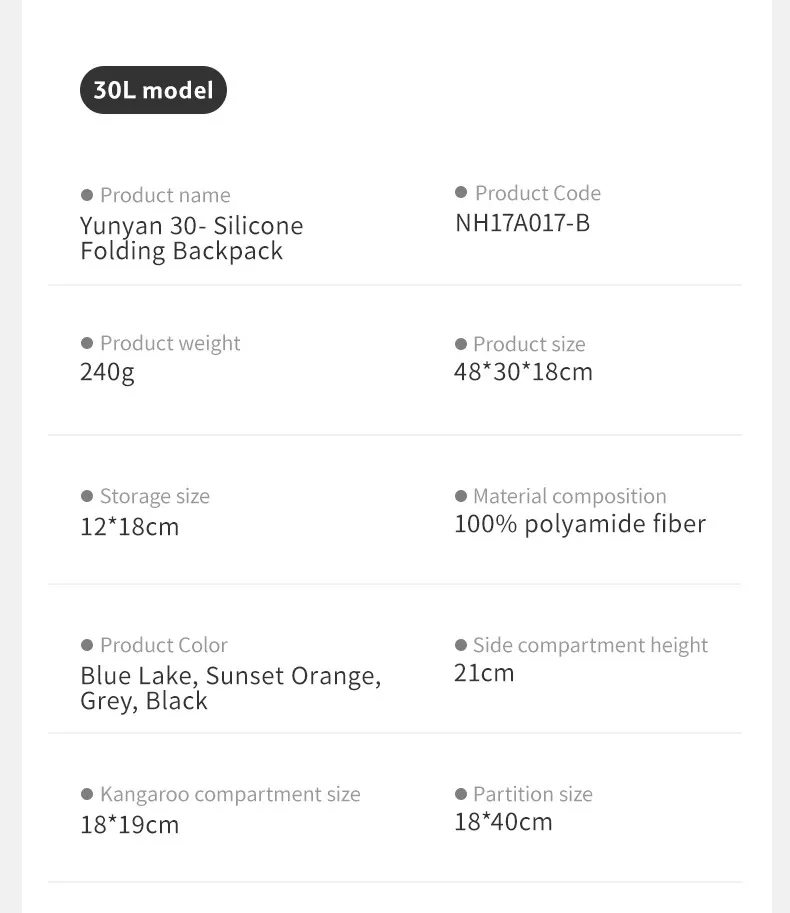Click the 18*40cm partition size value
The height and width of the screenshot is (913, 790).
(x=503, y=822)
